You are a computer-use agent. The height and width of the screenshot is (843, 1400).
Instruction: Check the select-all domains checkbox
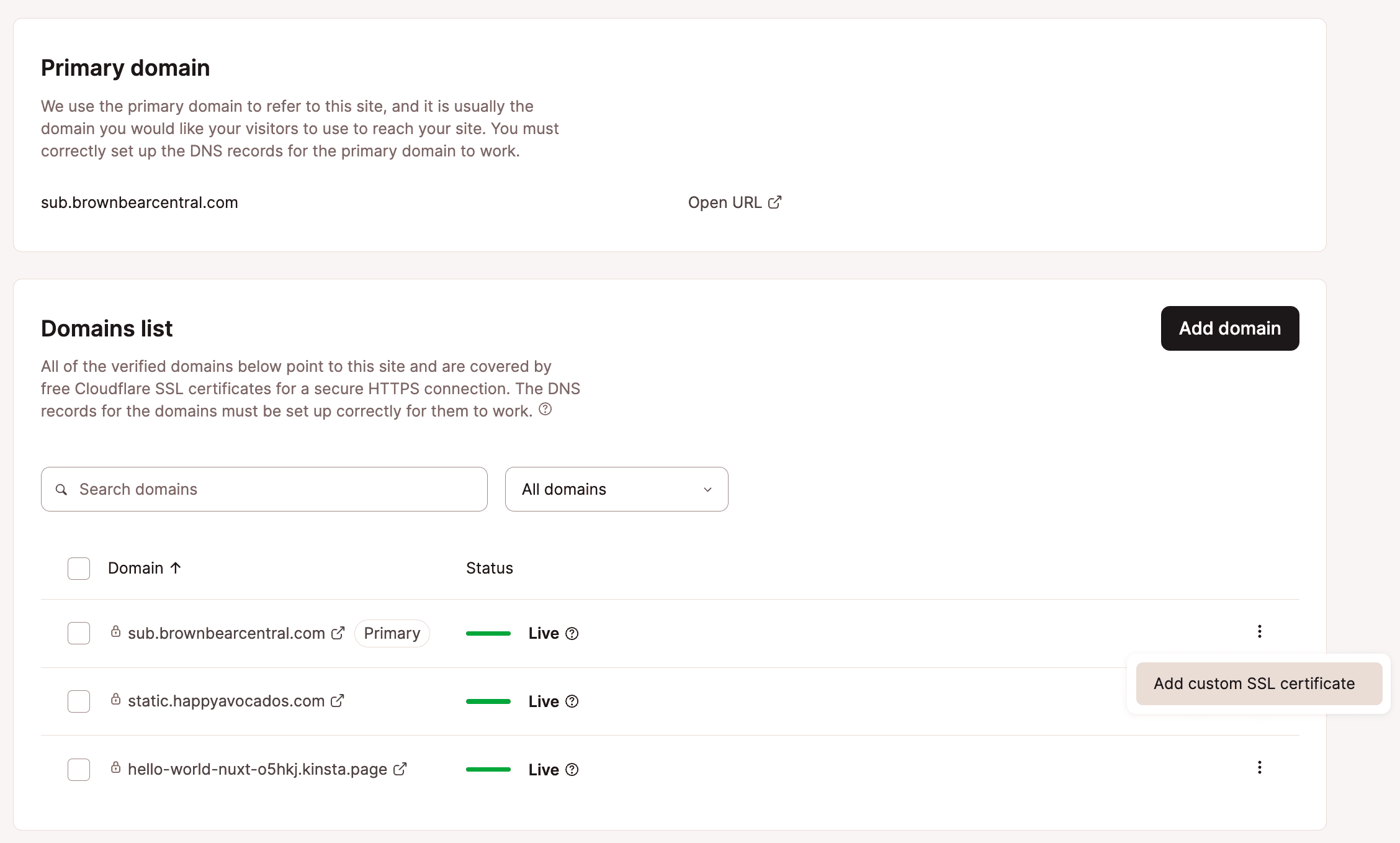(x=78, y=567)
